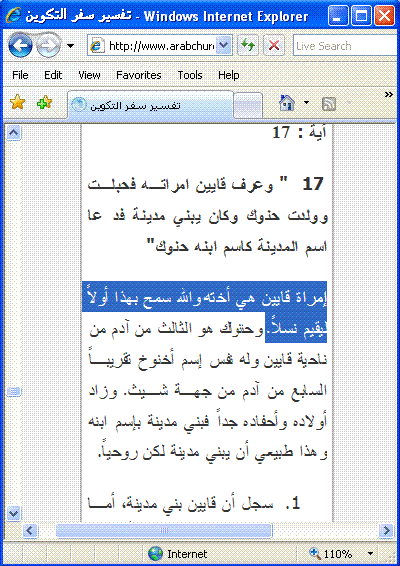Open Favorites Center star icon
The width and height of the screenshot is (400, 566).
point(17,103)
